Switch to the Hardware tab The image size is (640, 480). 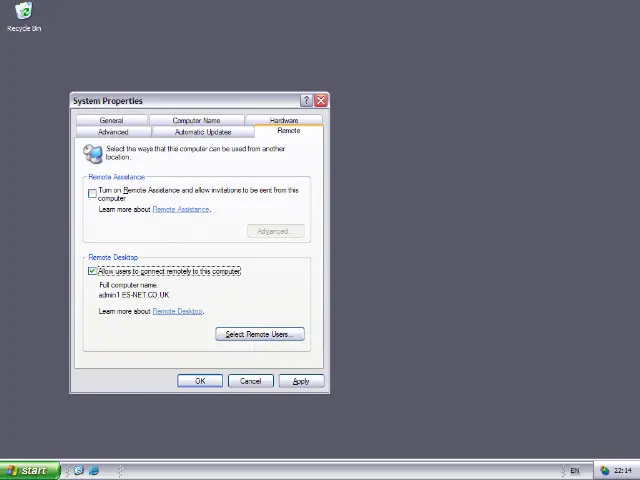[284, 120]
